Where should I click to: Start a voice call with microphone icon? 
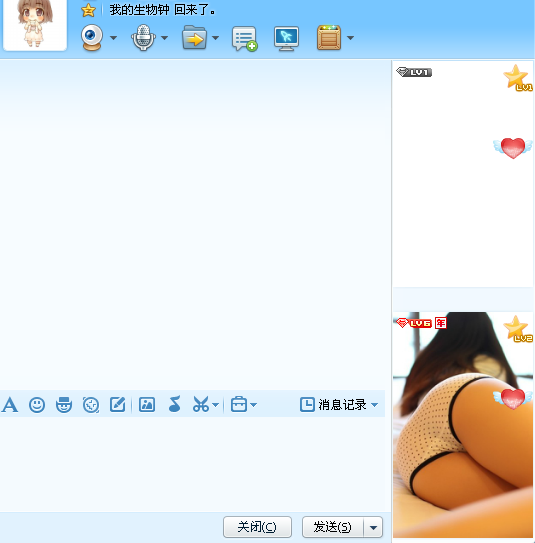(x=143, y=37)
